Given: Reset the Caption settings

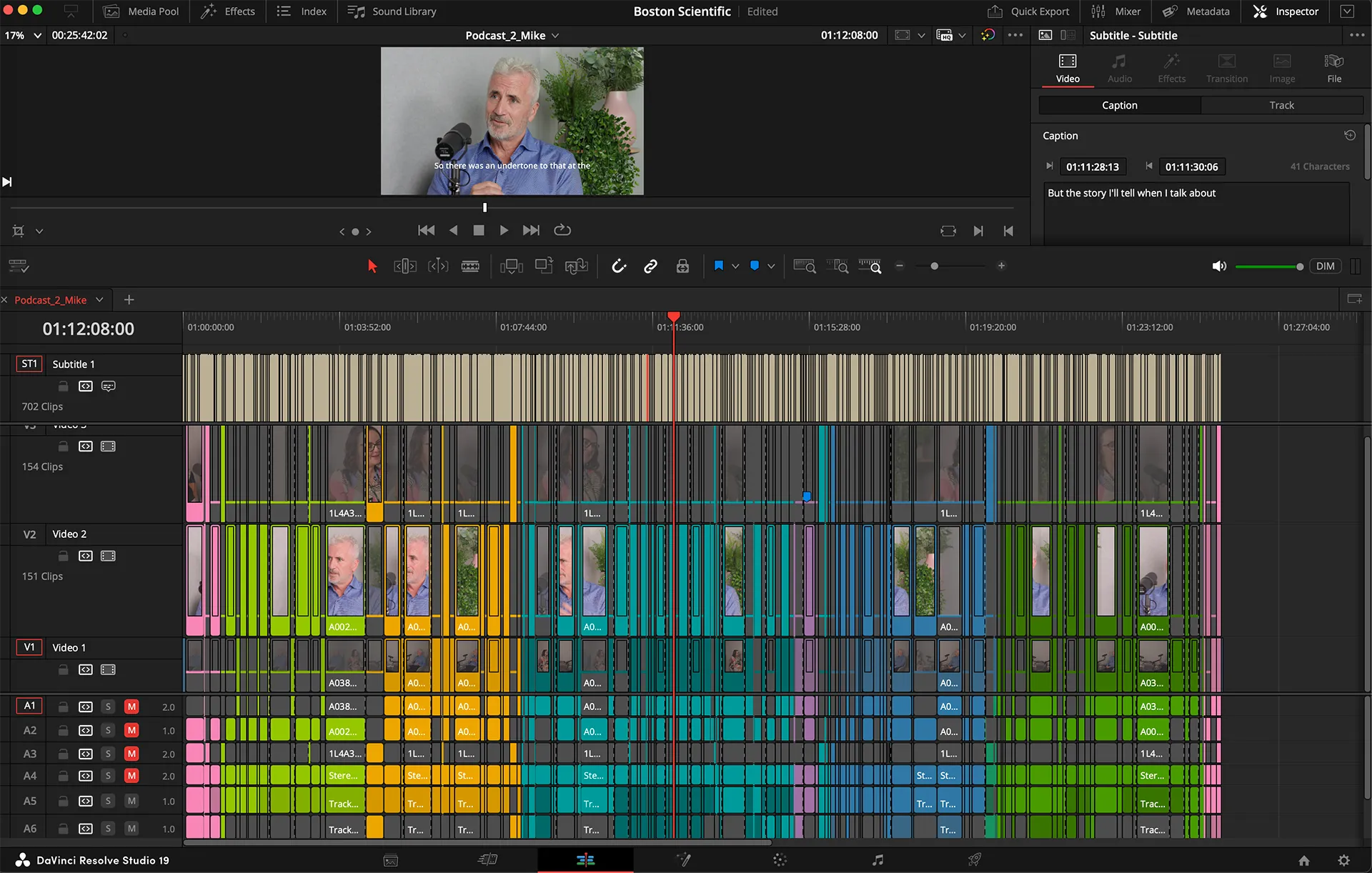Looking at the screenshot, I should click(x=1350, y=135).
